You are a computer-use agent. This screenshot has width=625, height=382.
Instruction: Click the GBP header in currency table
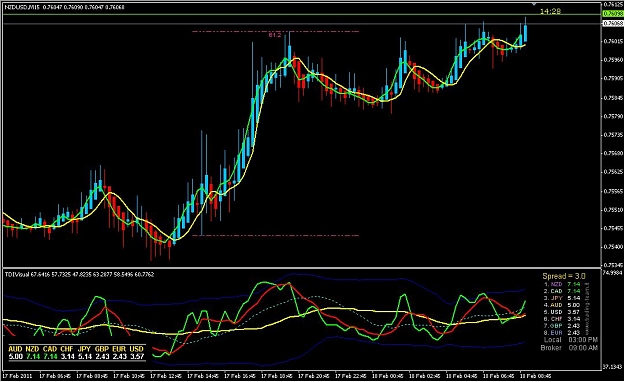click(102, 349)
